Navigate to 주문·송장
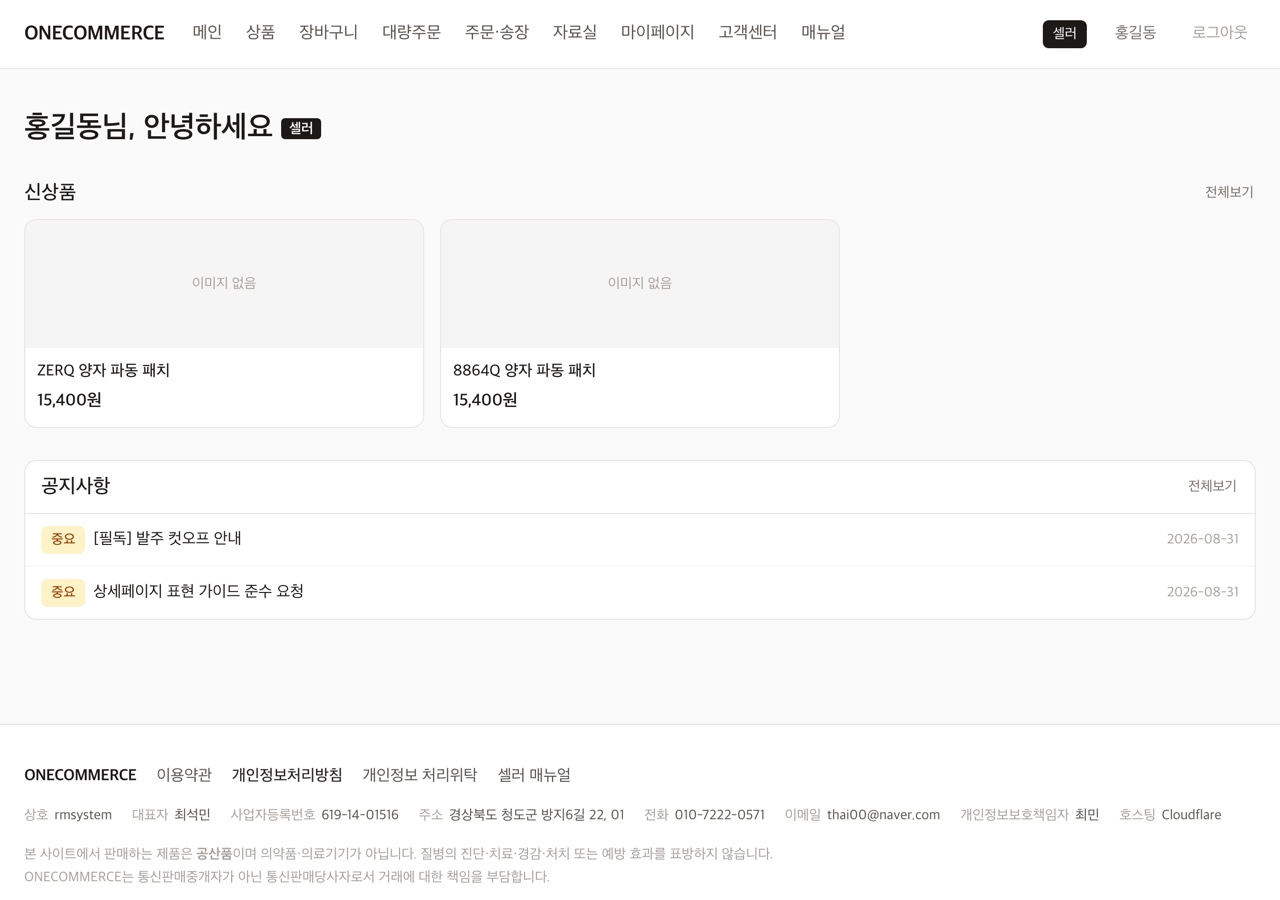 pos(496,32)
